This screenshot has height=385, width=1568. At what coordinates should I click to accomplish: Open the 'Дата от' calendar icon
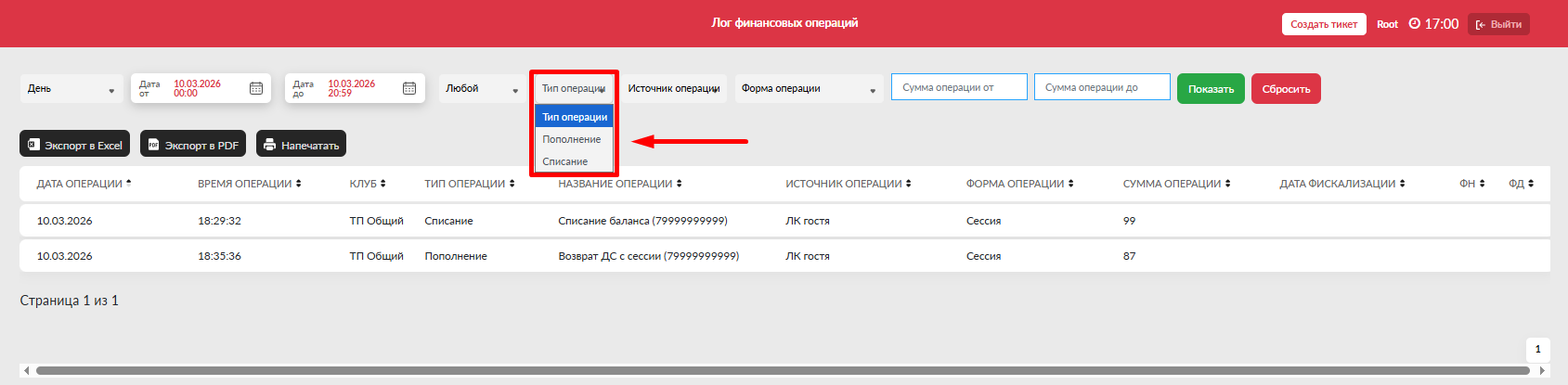coord(256,88)
